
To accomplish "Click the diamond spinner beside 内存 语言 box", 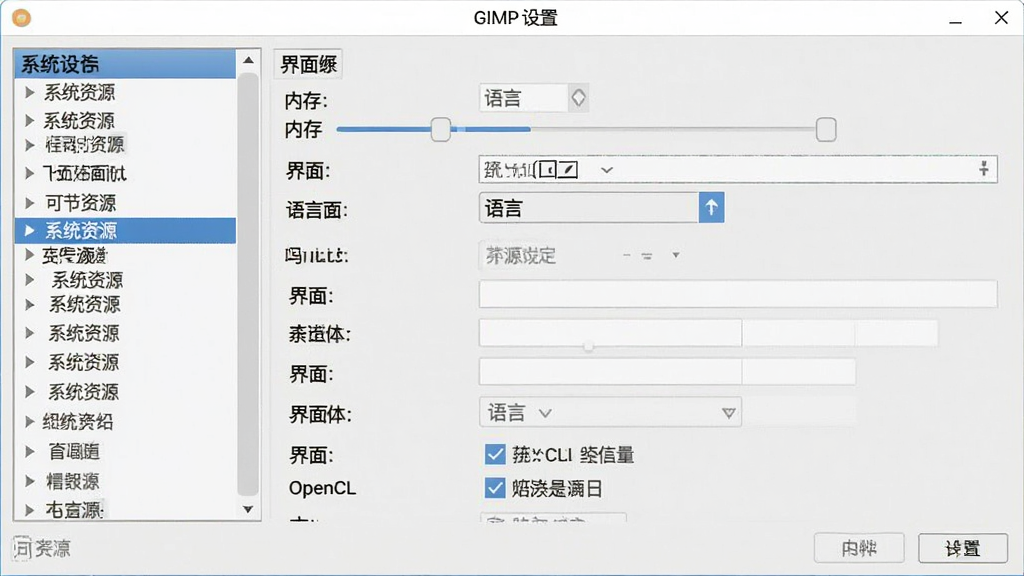I will 578,98.
